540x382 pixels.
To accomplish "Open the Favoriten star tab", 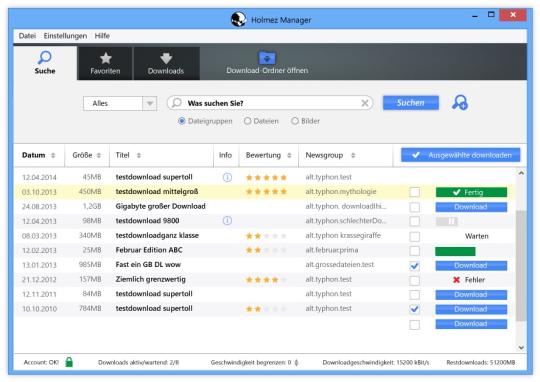I will 105,63.
